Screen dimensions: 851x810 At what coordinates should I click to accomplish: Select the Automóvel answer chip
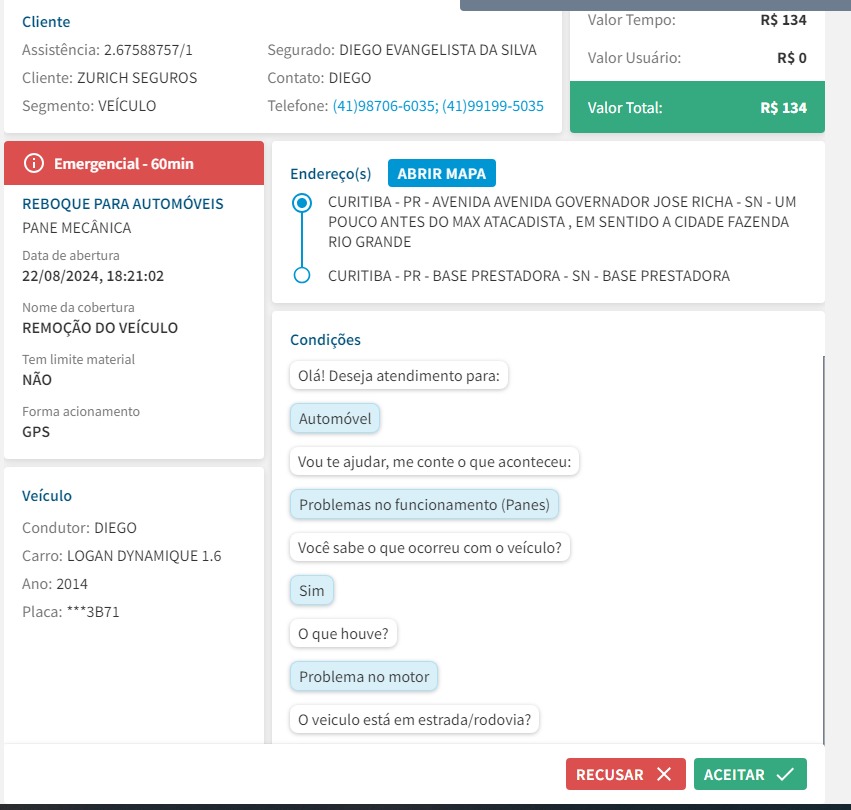coord(335,419)
